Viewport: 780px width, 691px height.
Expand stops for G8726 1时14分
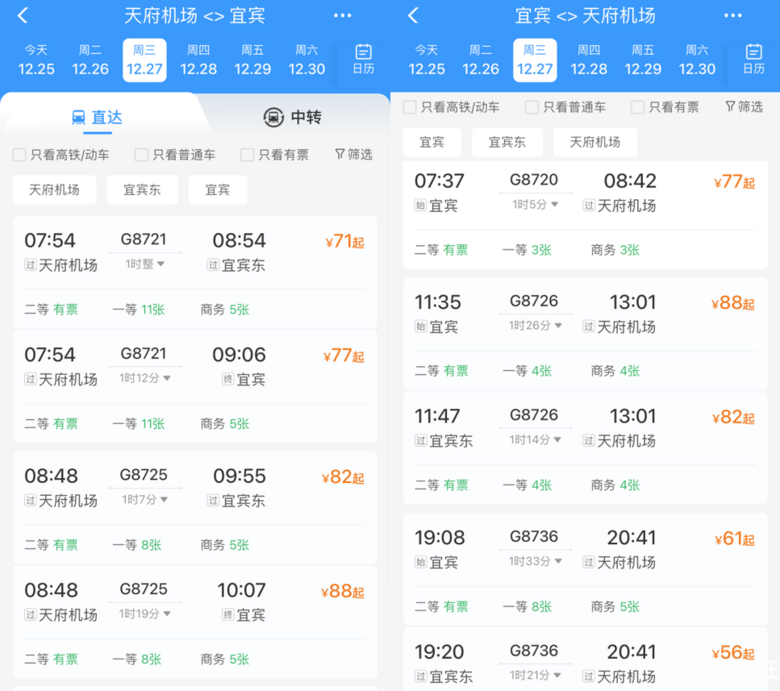click(x=535, y=440)
